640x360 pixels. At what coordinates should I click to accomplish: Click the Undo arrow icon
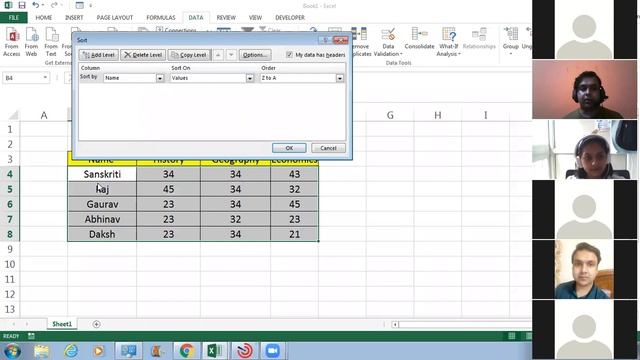pos(36,5)
